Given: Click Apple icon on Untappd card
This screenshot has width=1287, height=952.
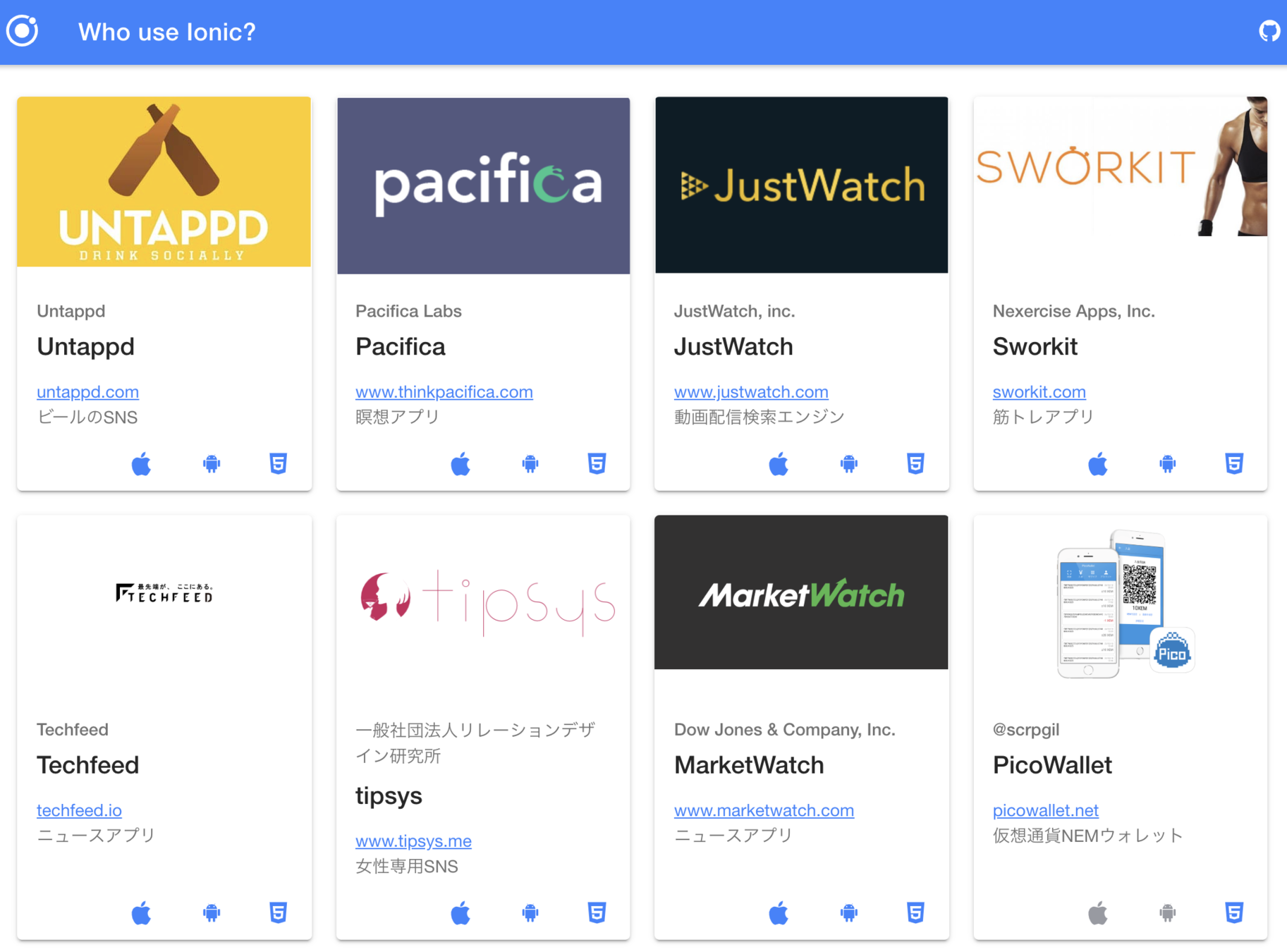Looking at the screenshot, I should [141, 464].
